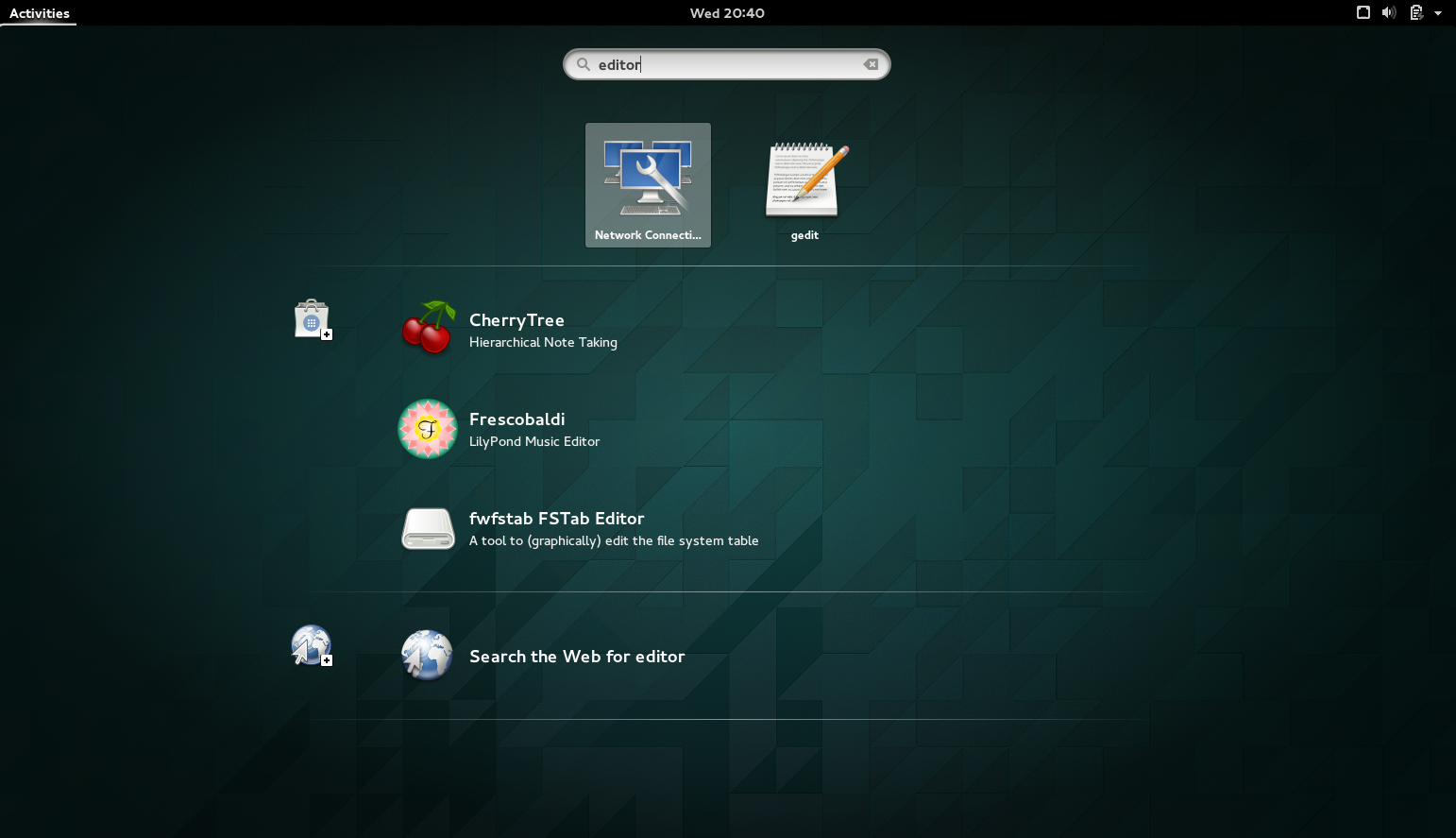Open the Frescobaldi search result title
Screen dimensions: 1456x838
pos(516,419)
